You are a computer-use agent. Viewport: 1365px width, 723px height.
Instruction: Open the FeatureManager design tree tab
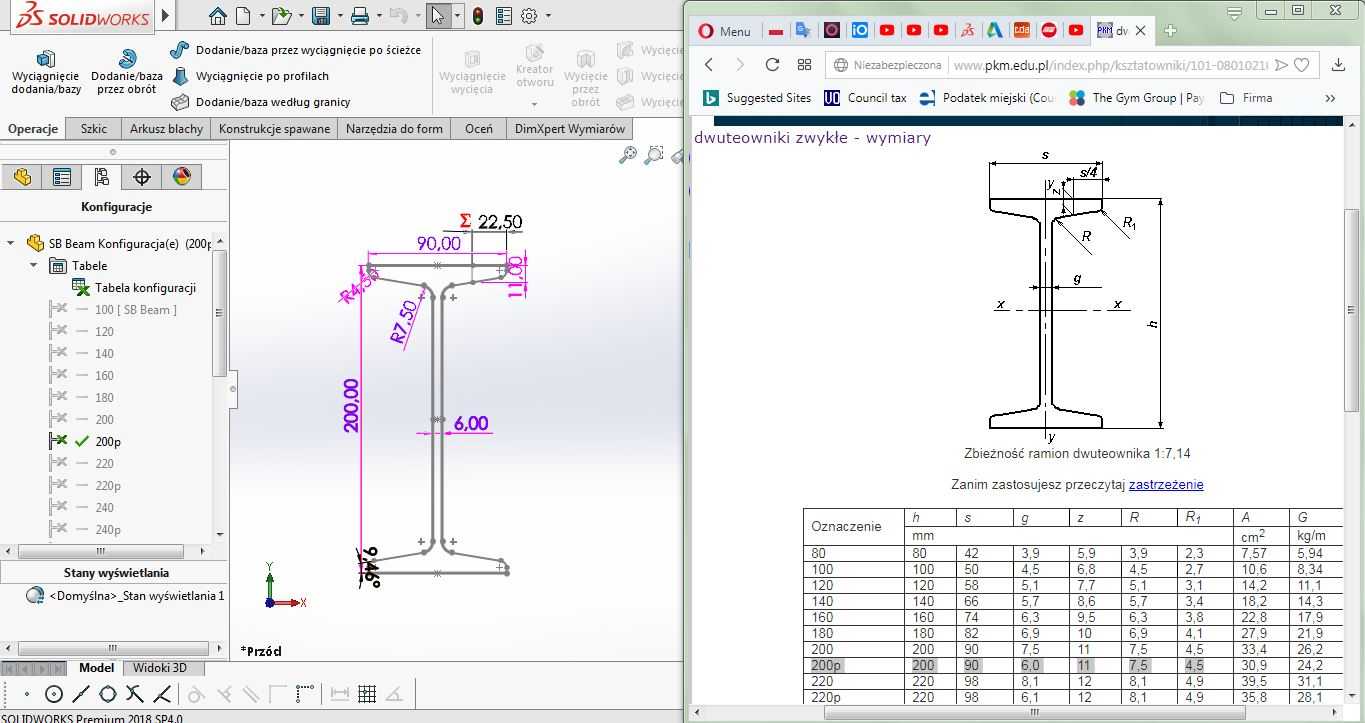coord(22,177)
